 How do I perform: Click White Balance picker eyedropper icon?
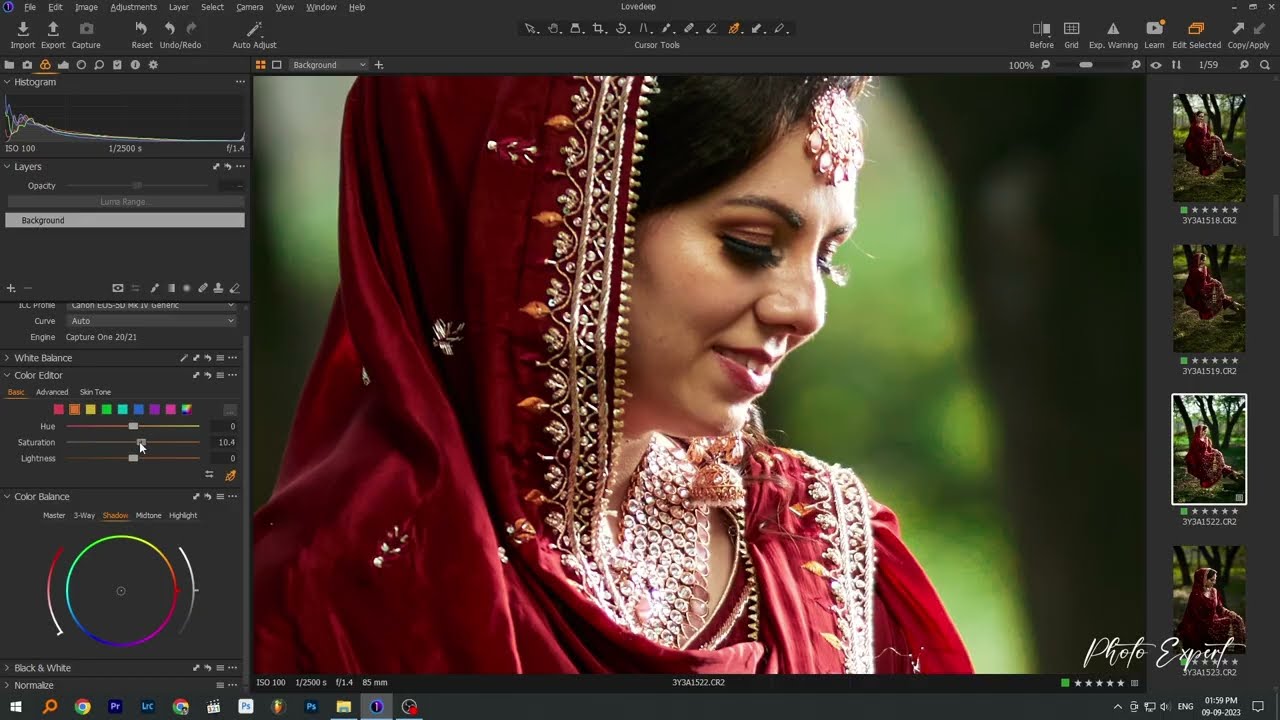tap(183, 358)
